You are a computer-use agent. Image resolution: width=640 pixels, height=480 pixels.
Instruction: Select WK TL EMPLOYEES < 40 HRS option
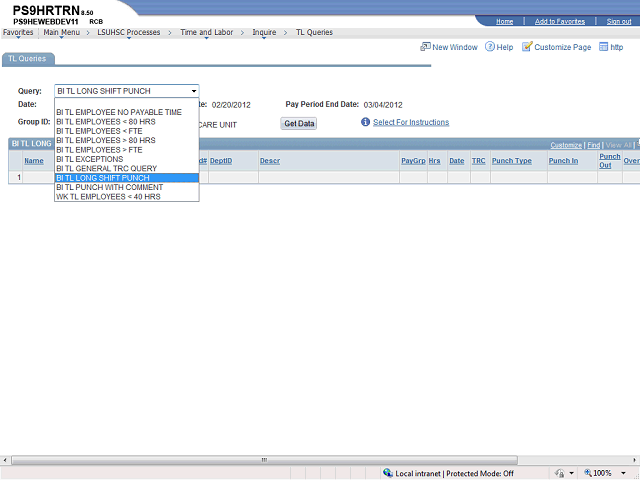tap(127, 197)
